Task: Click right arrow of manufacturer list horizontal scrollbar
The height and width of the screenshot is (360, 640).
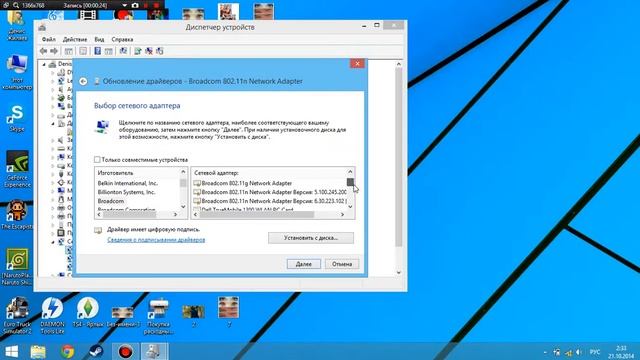Action: tap(176, 214)
